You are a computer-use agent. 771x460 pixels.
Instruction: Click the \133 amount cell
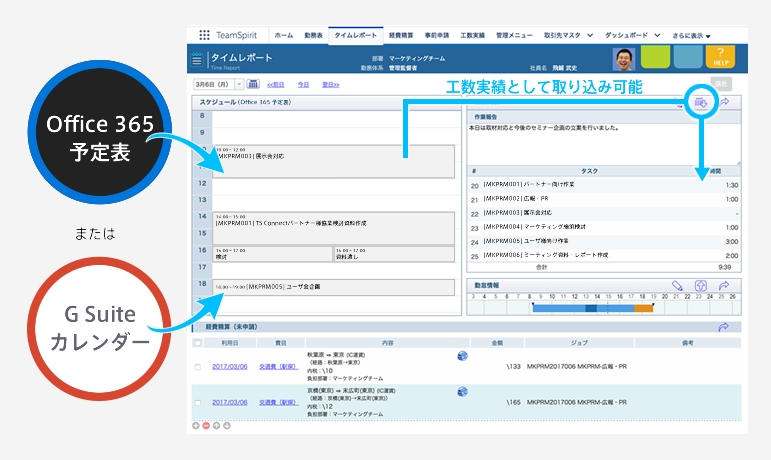(x=513, y=367)
